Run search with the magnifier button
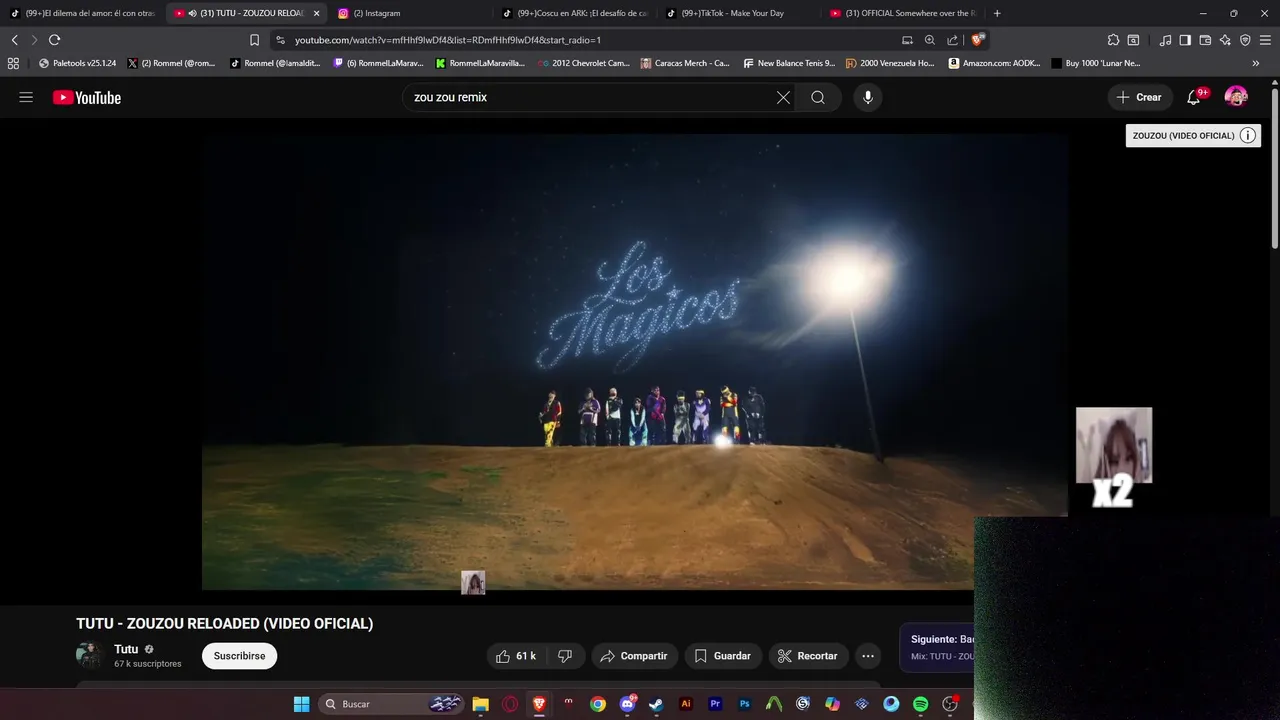The width and height of the screenshot is (1280, 720). point(818,97)
